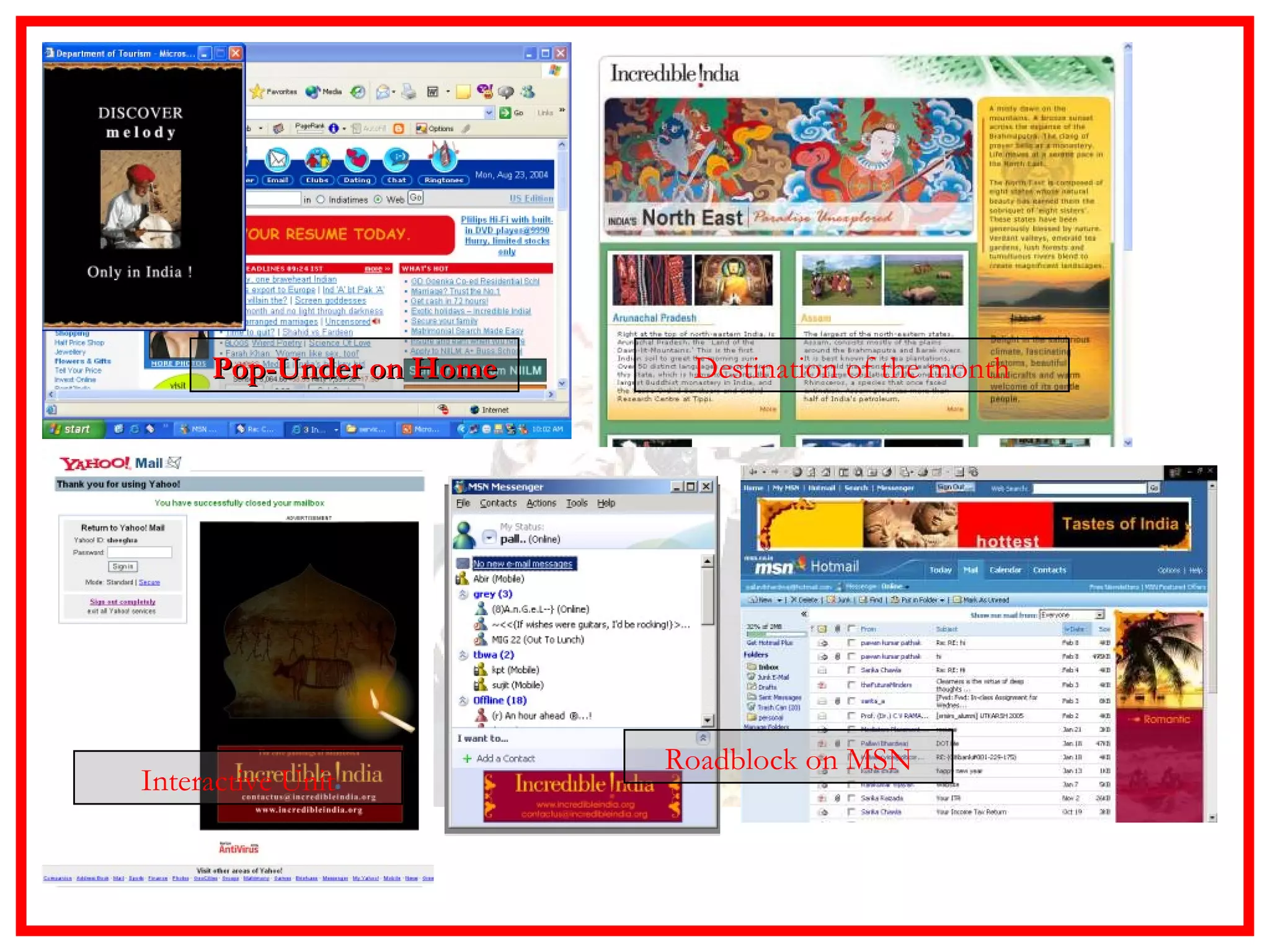Select the Web search radio button
Screen dimensions: 1270x952
coord(378,200)
